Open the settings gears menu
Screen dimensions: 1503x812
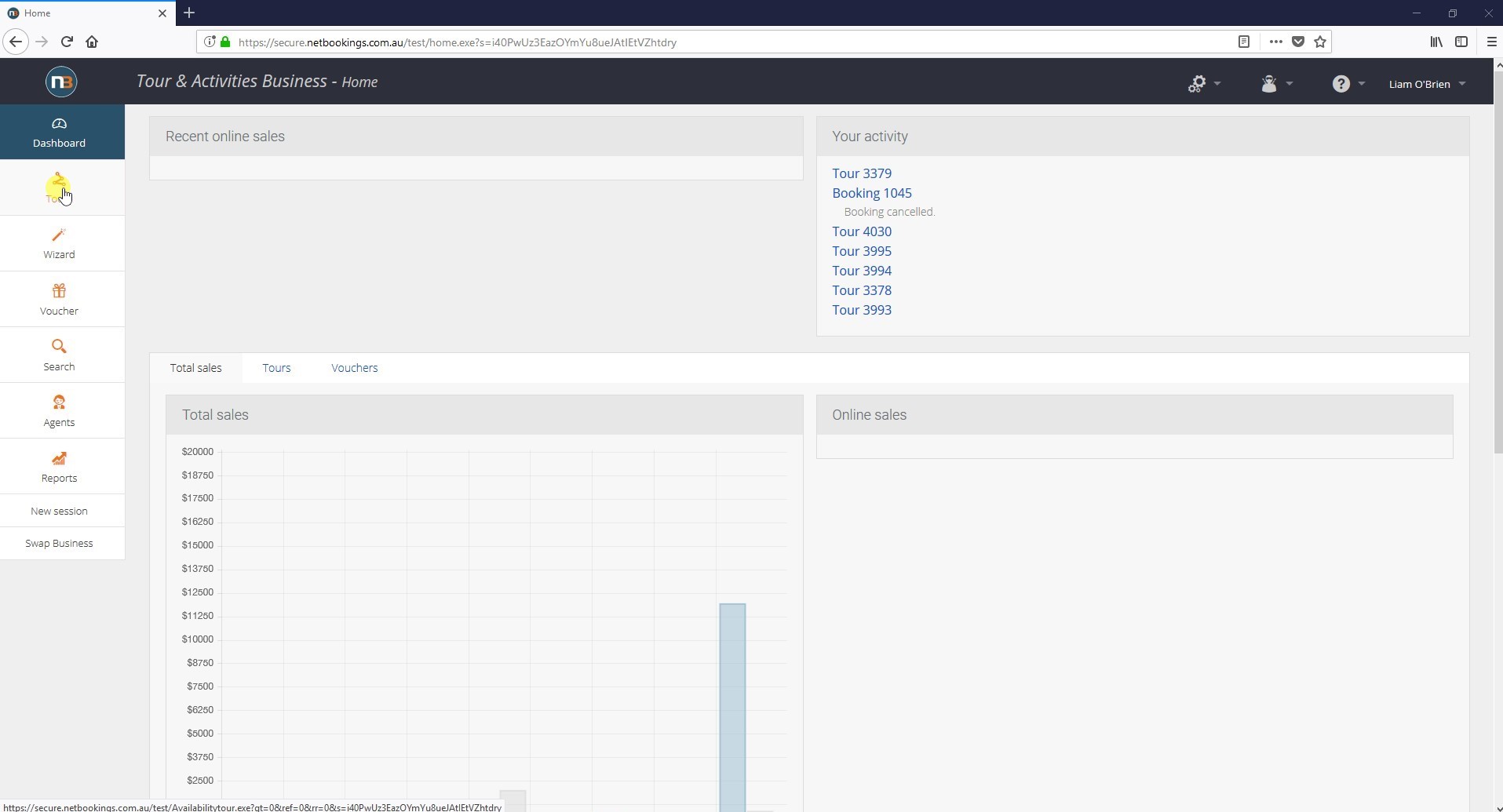pyautogui.click(x=1203, y=83)
